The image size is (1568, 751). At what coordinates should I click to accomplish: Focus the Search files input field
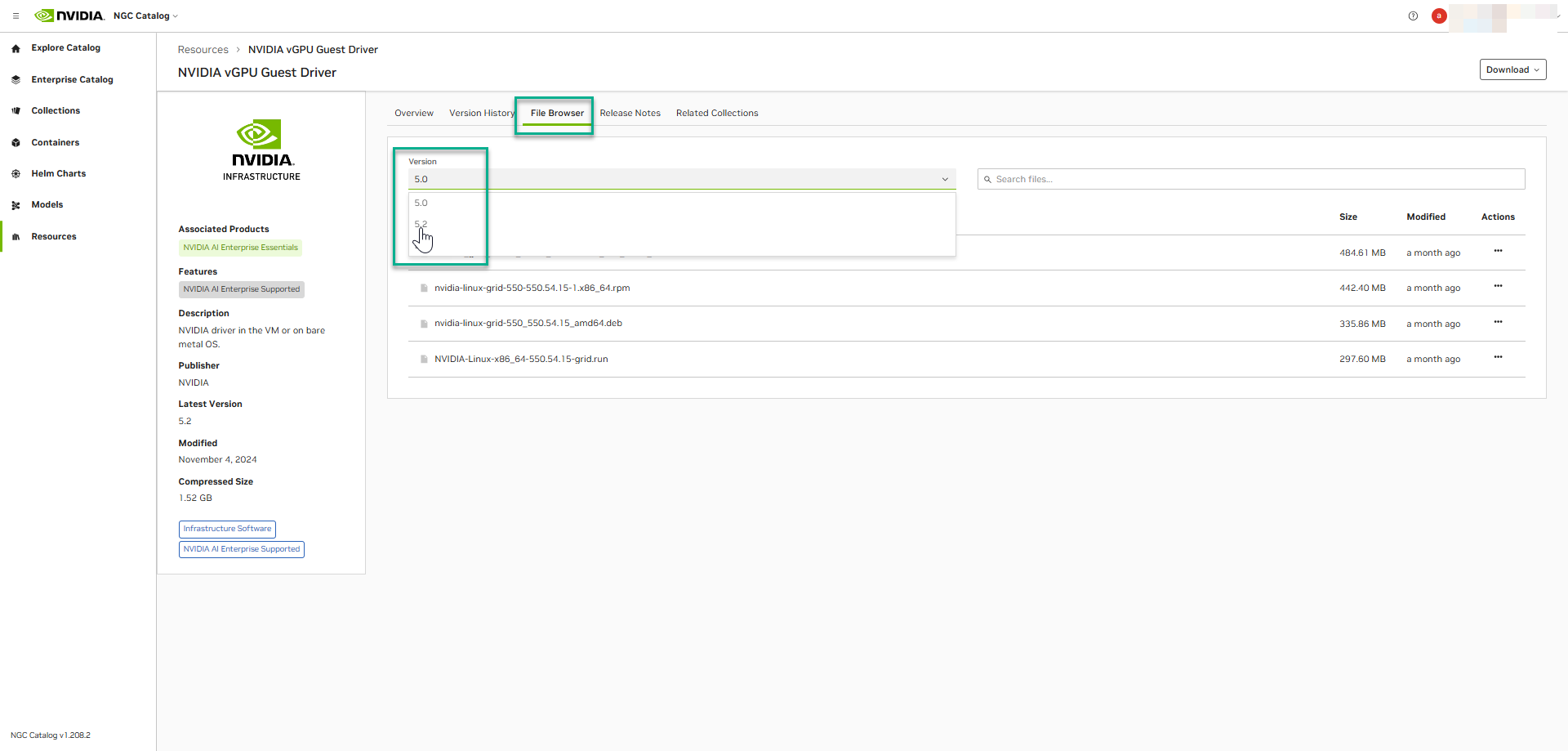click(1251, 179)
